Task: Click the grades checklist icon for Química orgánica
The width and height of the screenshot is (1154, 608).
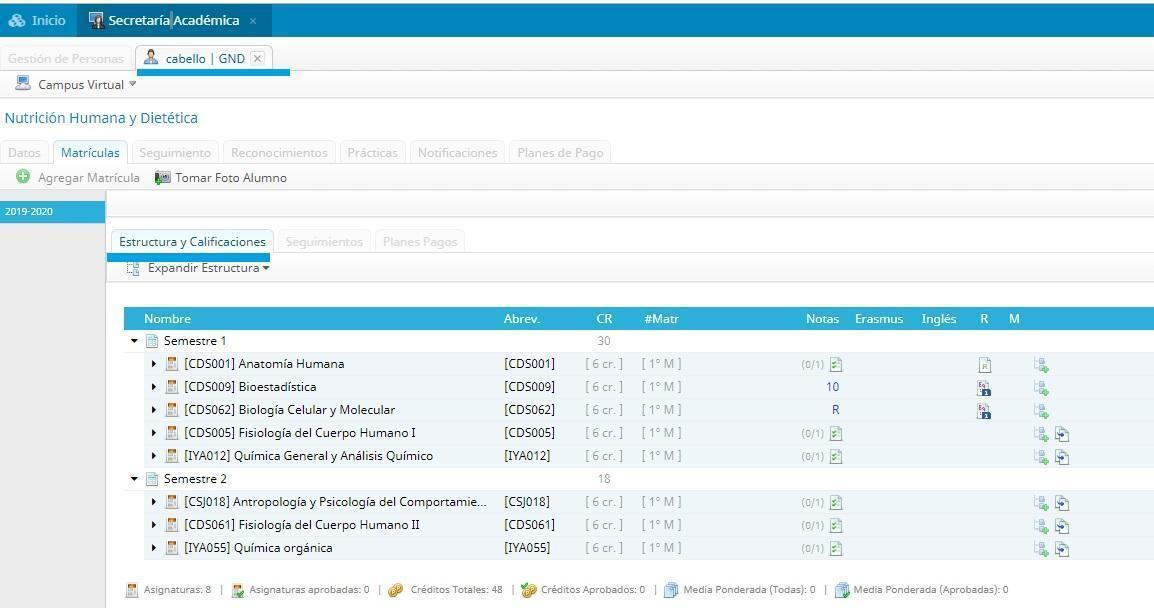Action: coord(836,549)
